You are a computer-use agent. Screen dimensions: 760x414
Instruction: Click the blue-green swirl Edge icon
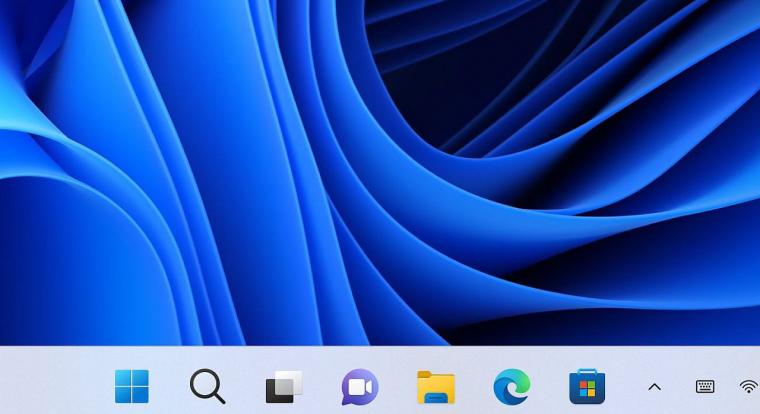click(x=512, y=386)
